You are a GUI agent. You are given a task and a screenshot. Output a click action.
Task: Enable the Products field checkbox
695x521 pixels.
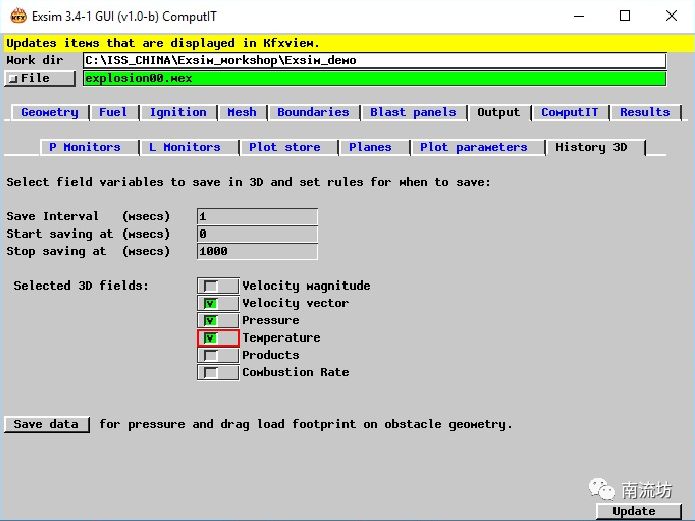[x=218, y=355]
